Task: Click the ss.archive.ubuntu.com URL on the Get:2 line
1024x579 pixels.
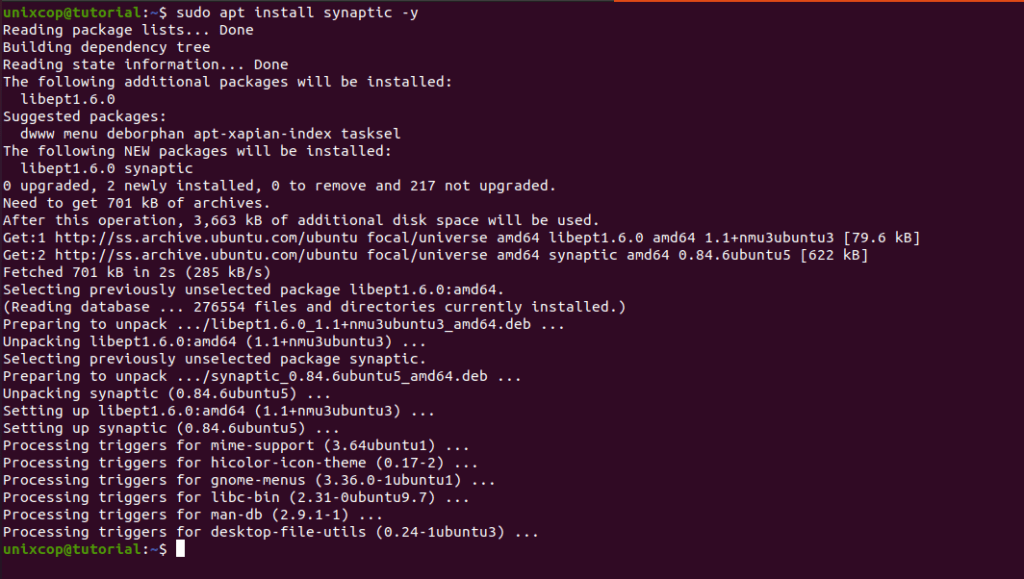Action: tap(206, 255)
